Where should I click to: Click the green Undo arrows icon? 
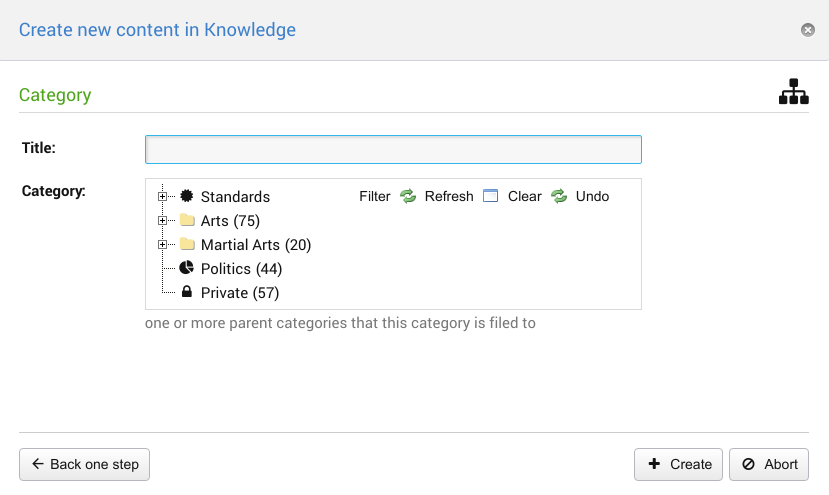[x=559, y=196]
